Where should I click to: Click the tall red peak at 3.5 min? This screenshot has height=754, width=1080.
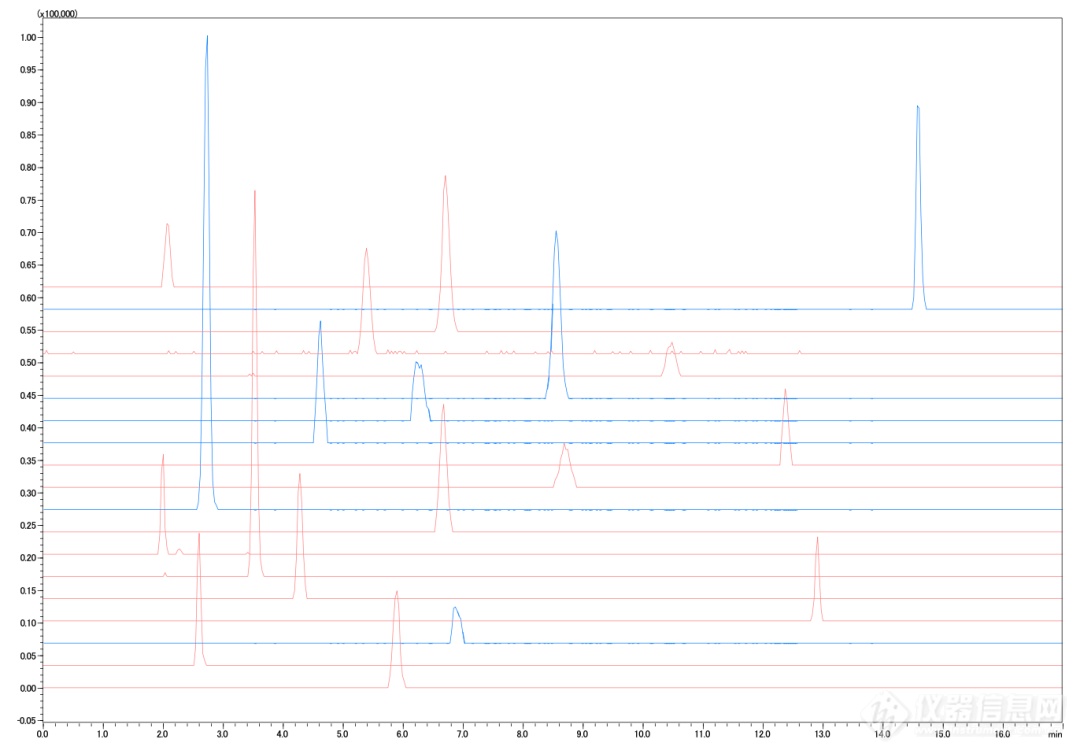[x=255, y=193]
